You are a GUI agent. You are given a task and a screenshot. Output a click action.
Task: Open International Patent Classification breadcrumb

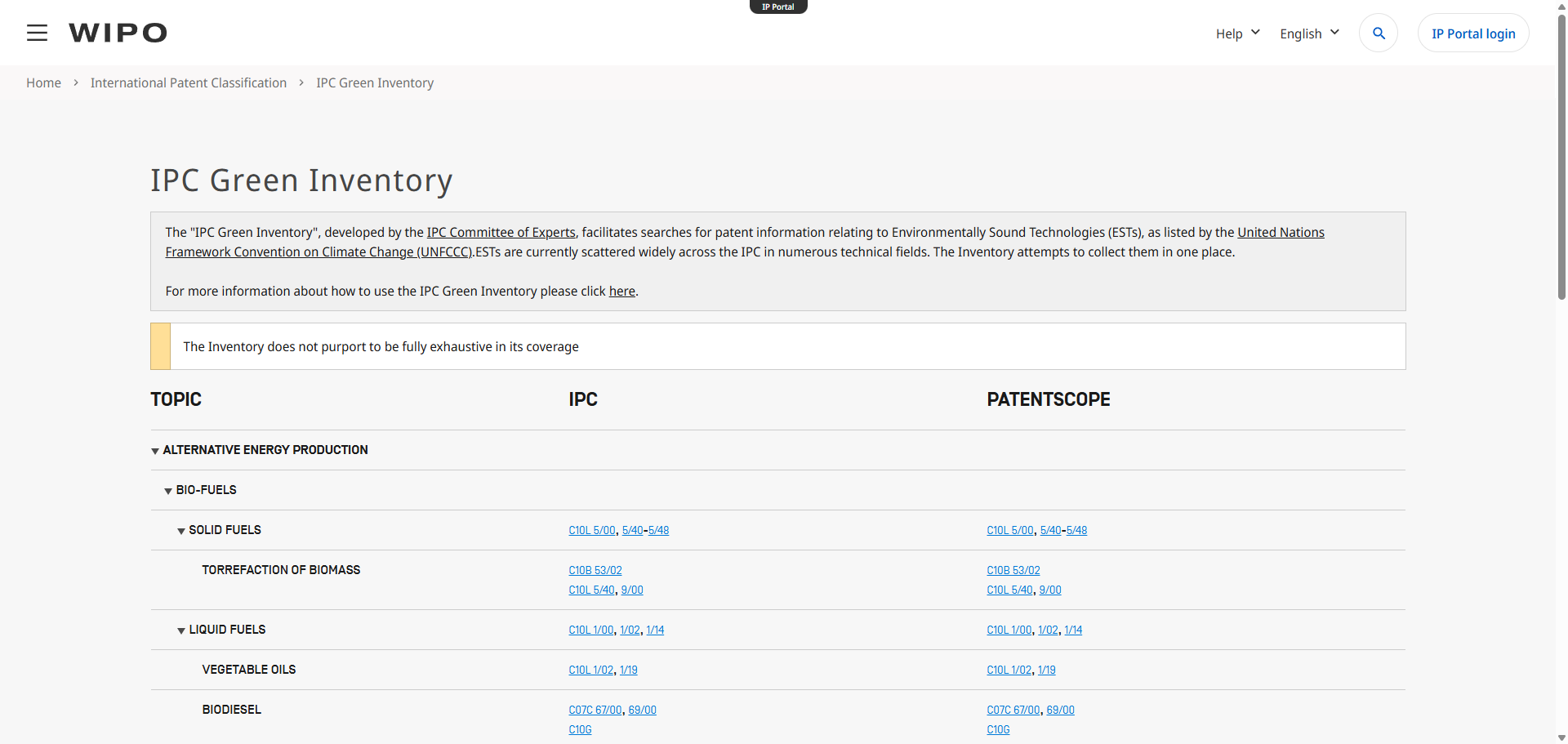point(189,83)
